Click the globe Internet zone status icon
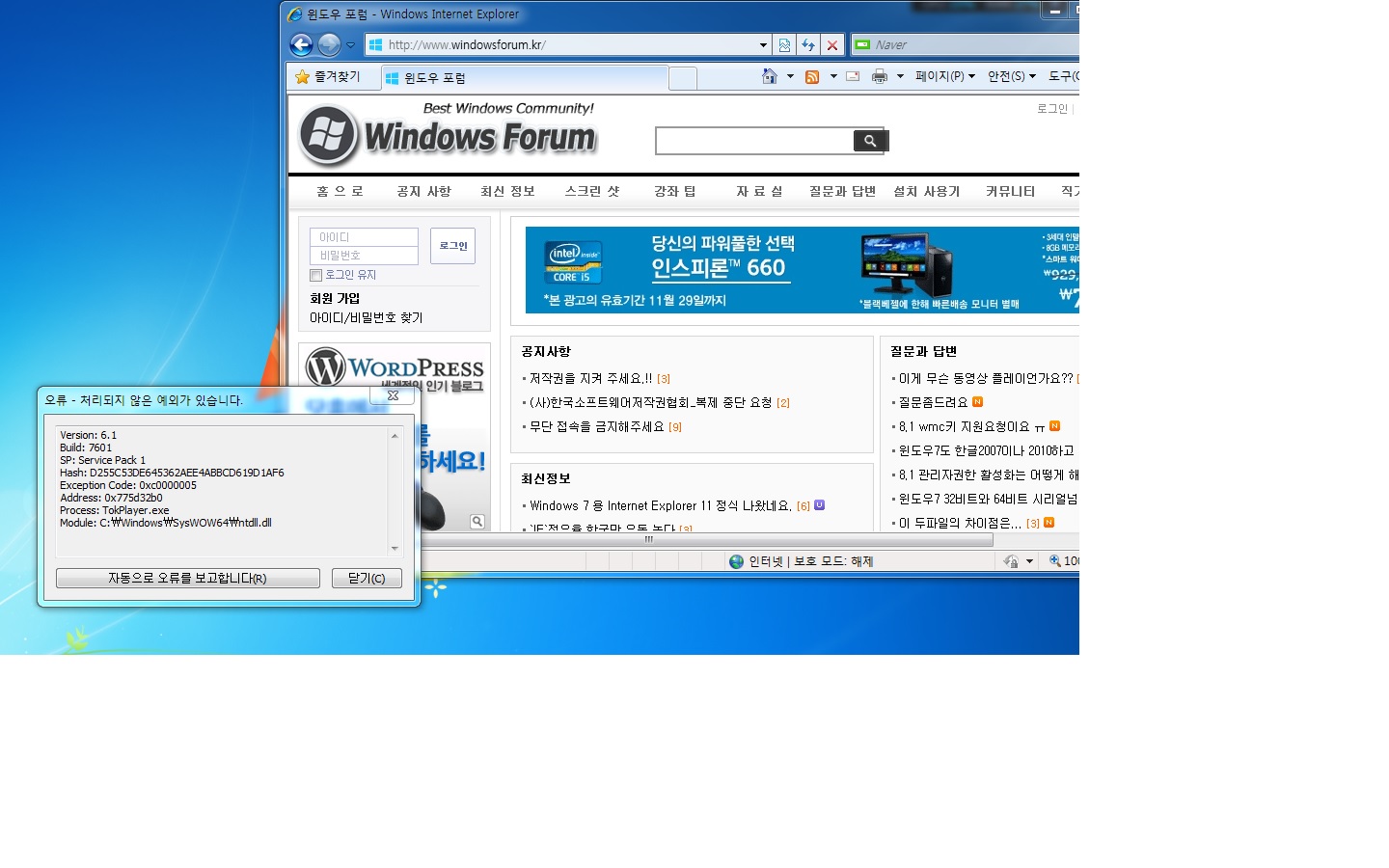This screenshot has width=1389, height=868. (737, 561)
